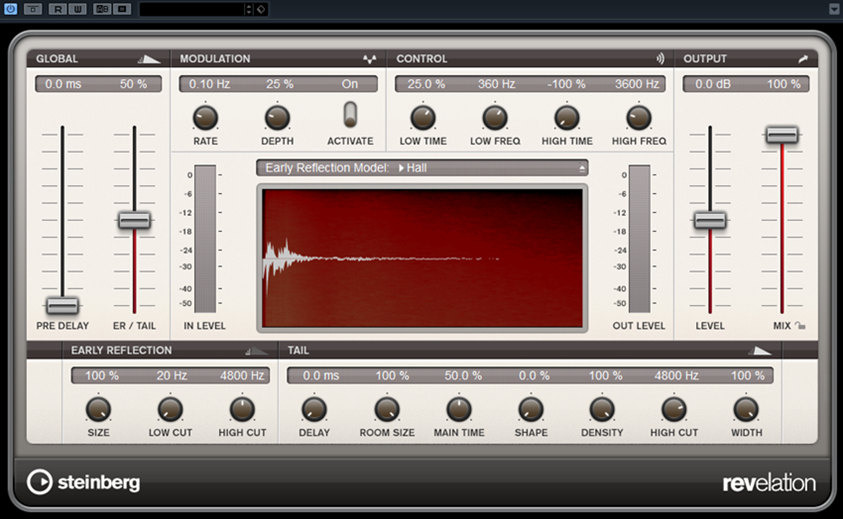Image resolution: width=843 pixels, height=519 pixels.
Task: Click the Modulation section waveform icon
Action: tap(369, 59)
